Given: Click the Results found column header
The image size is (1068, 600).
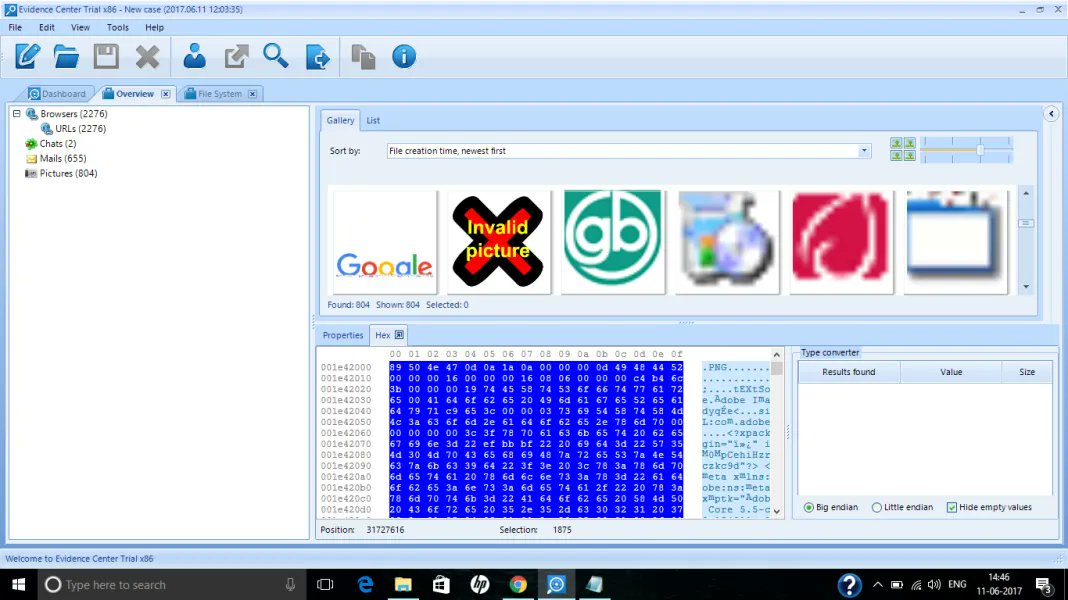Looking at the screenshot, I should pyautogui.click(x=849, y=372).
